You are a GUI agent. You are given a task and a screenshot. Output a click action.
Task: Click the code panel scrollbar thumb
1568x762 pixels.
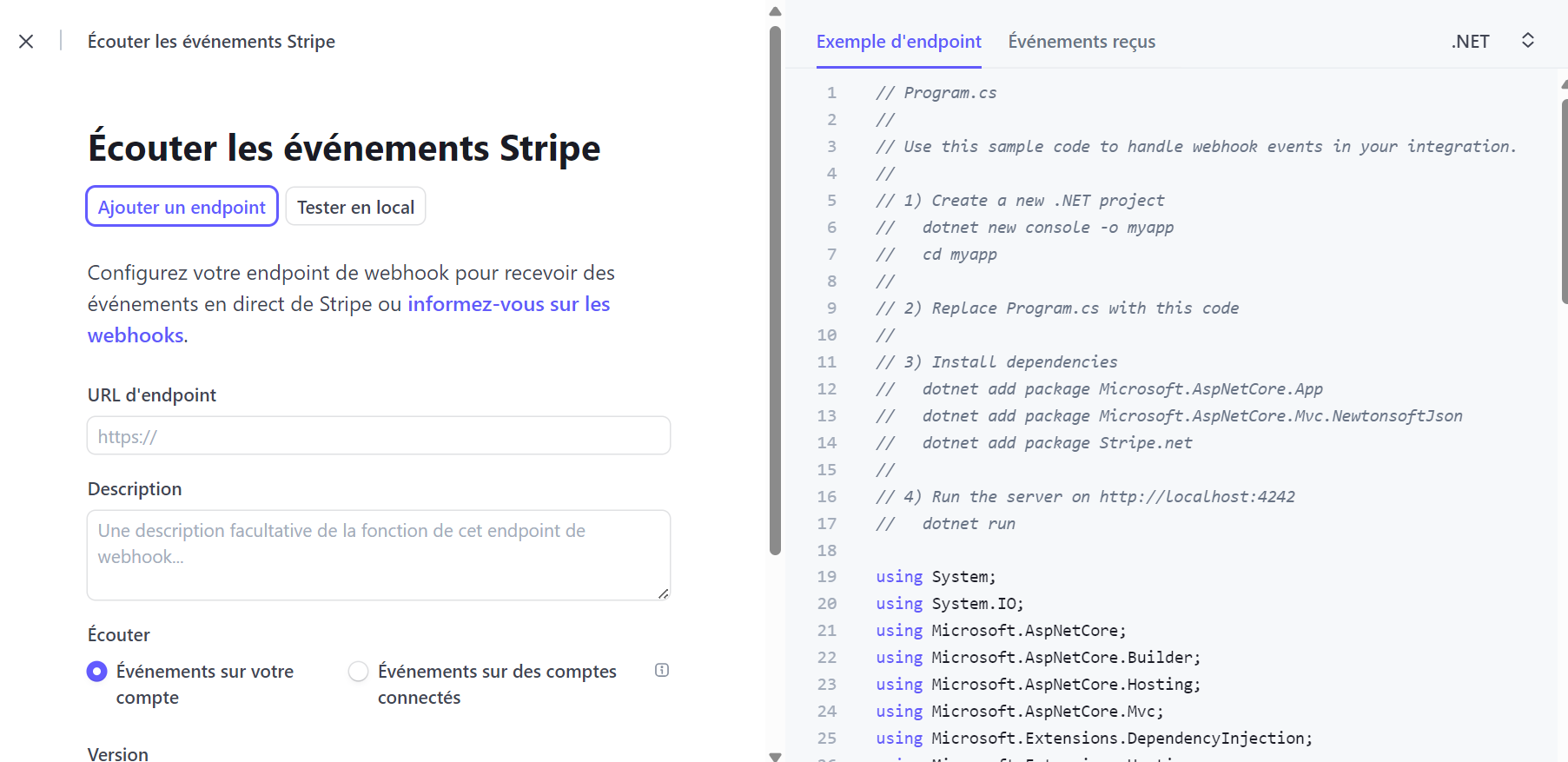1564,200
